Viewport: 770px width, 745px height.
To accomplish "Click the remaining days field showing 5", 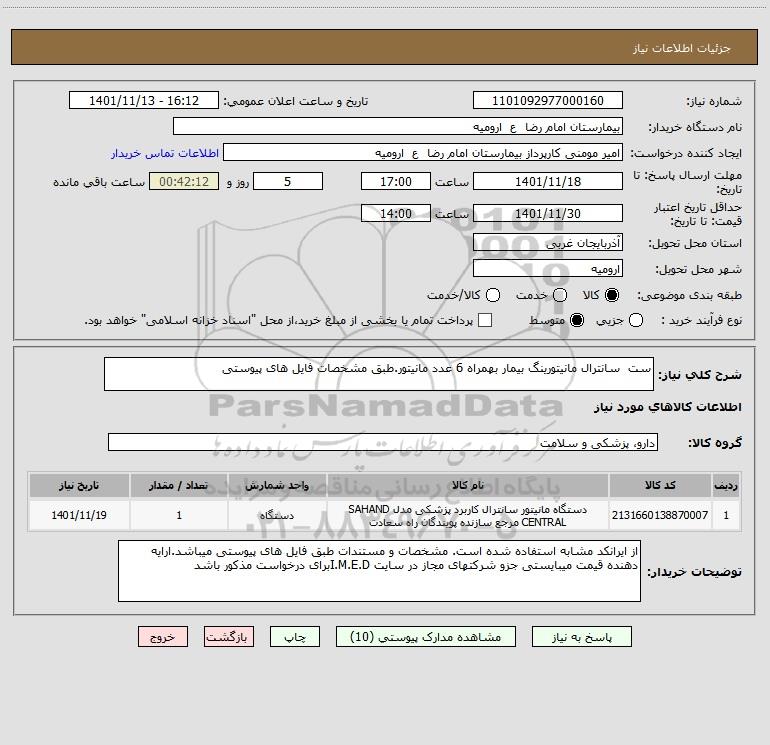I will point(288,182).
